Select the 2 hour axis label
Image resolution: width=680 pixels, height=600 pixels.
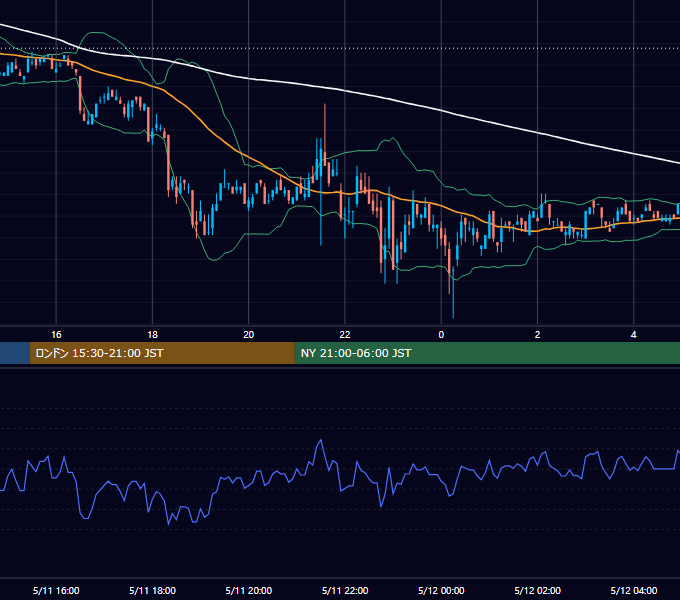537,335
